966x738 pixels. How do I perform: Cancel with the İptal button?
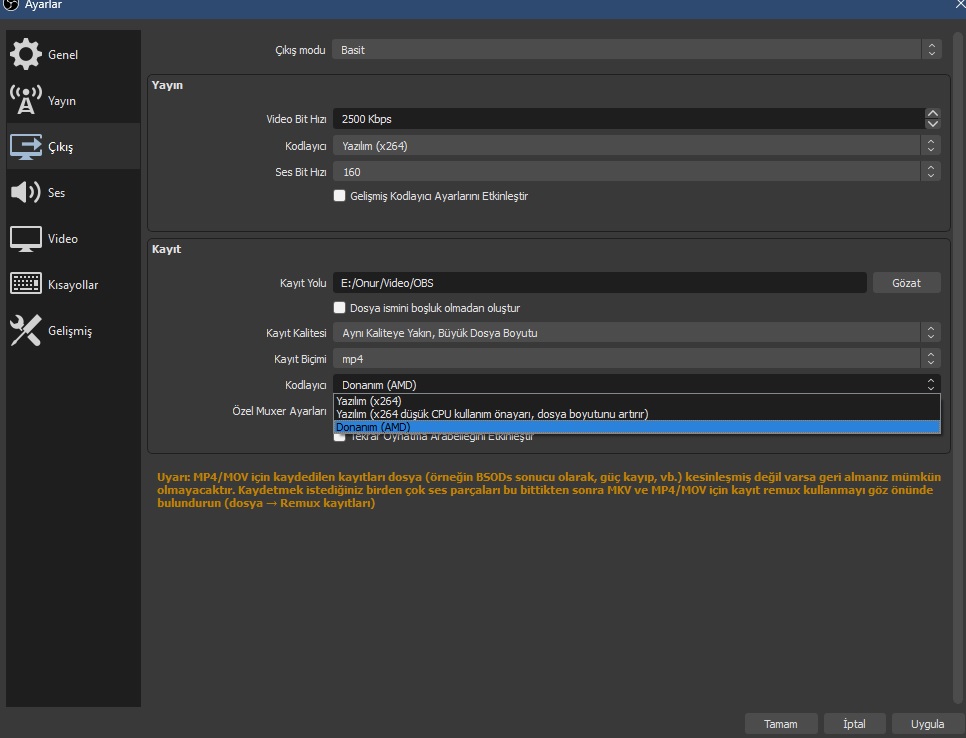point(854,724)
